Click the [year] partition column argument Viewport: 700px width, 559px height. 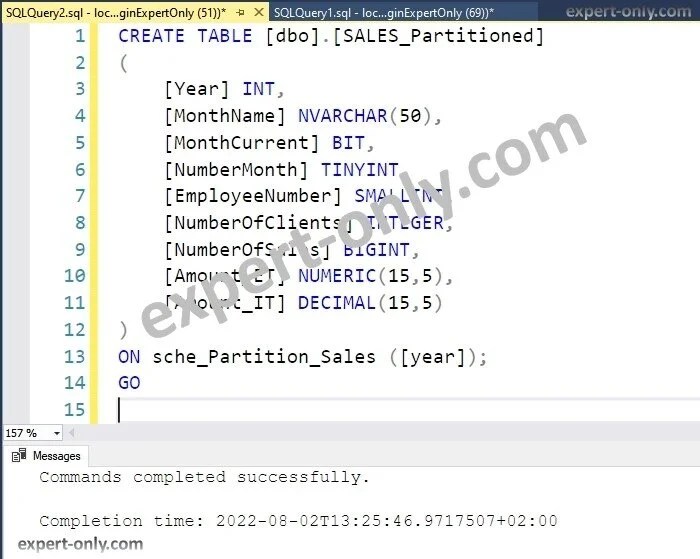(433, 357)
